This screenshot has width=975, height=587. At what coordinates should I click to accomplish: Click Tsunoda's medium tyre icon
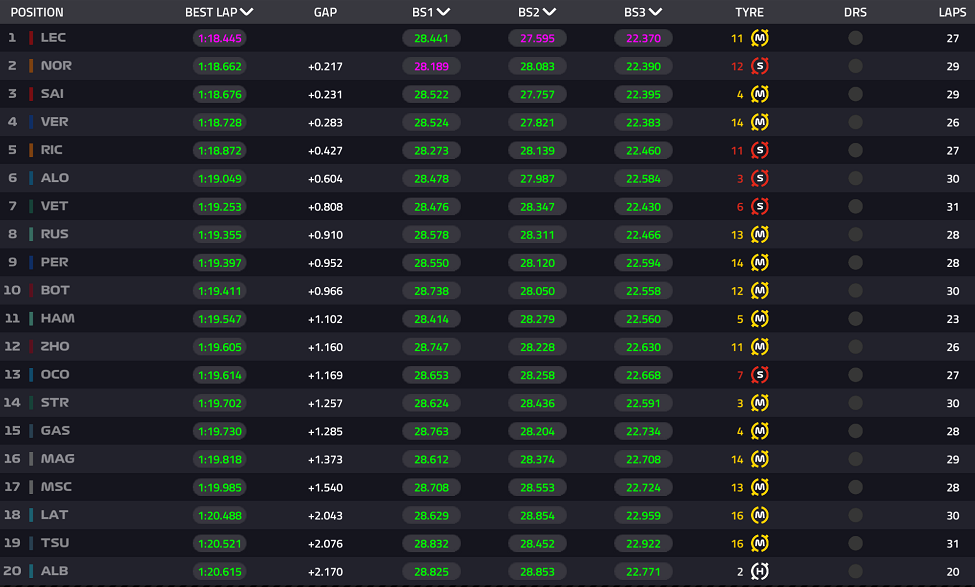[759, 543]
